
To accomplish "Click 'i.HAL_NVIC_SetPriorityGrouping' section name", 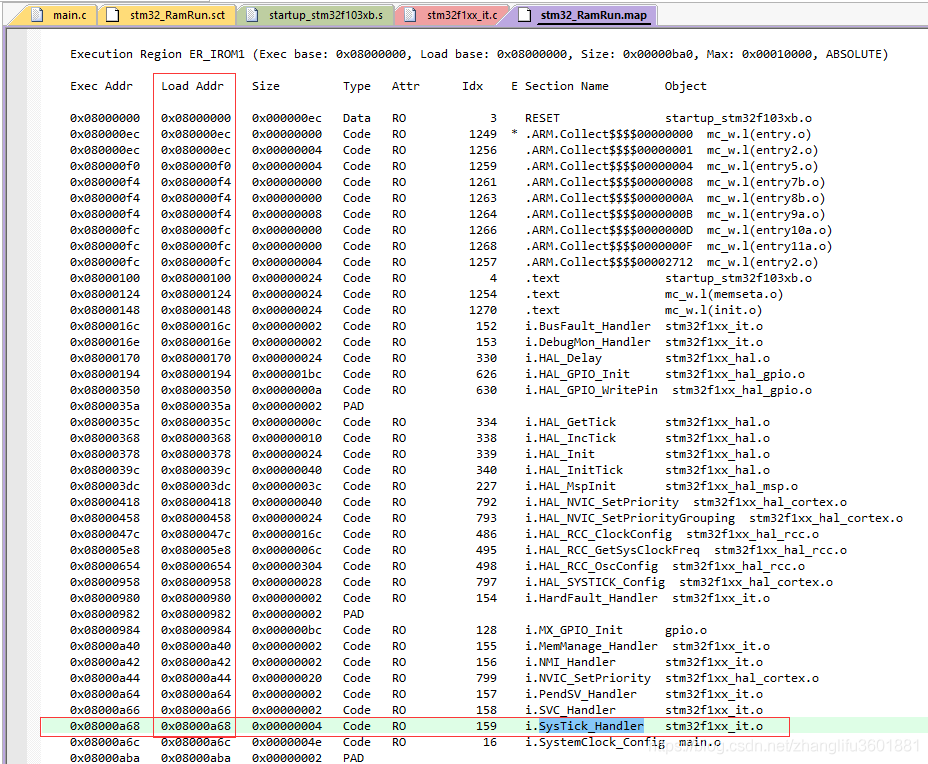I will tap(630, 517).
